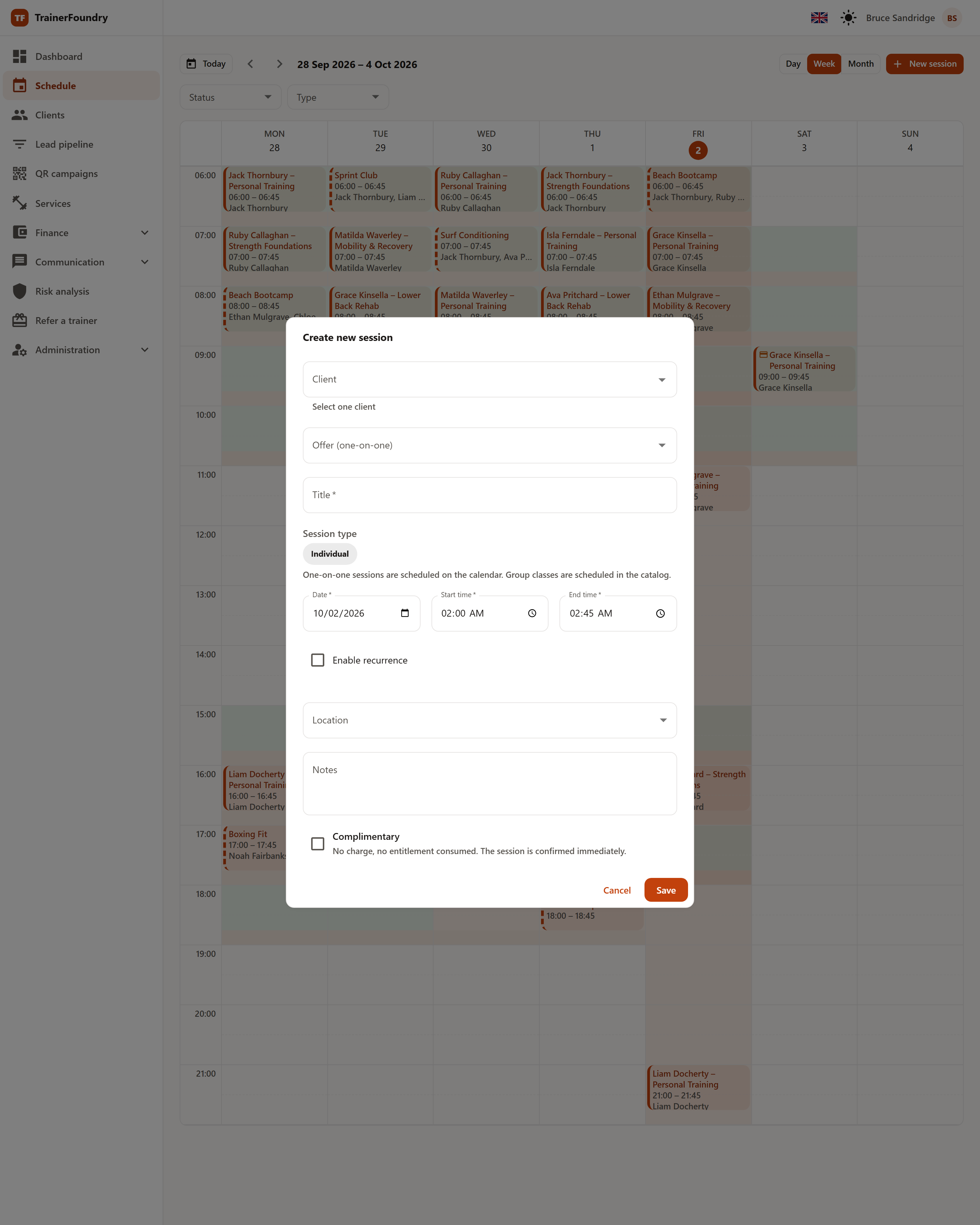Save the new session
This screenshot has width=980, height=1225.
[x=665, y=890]
